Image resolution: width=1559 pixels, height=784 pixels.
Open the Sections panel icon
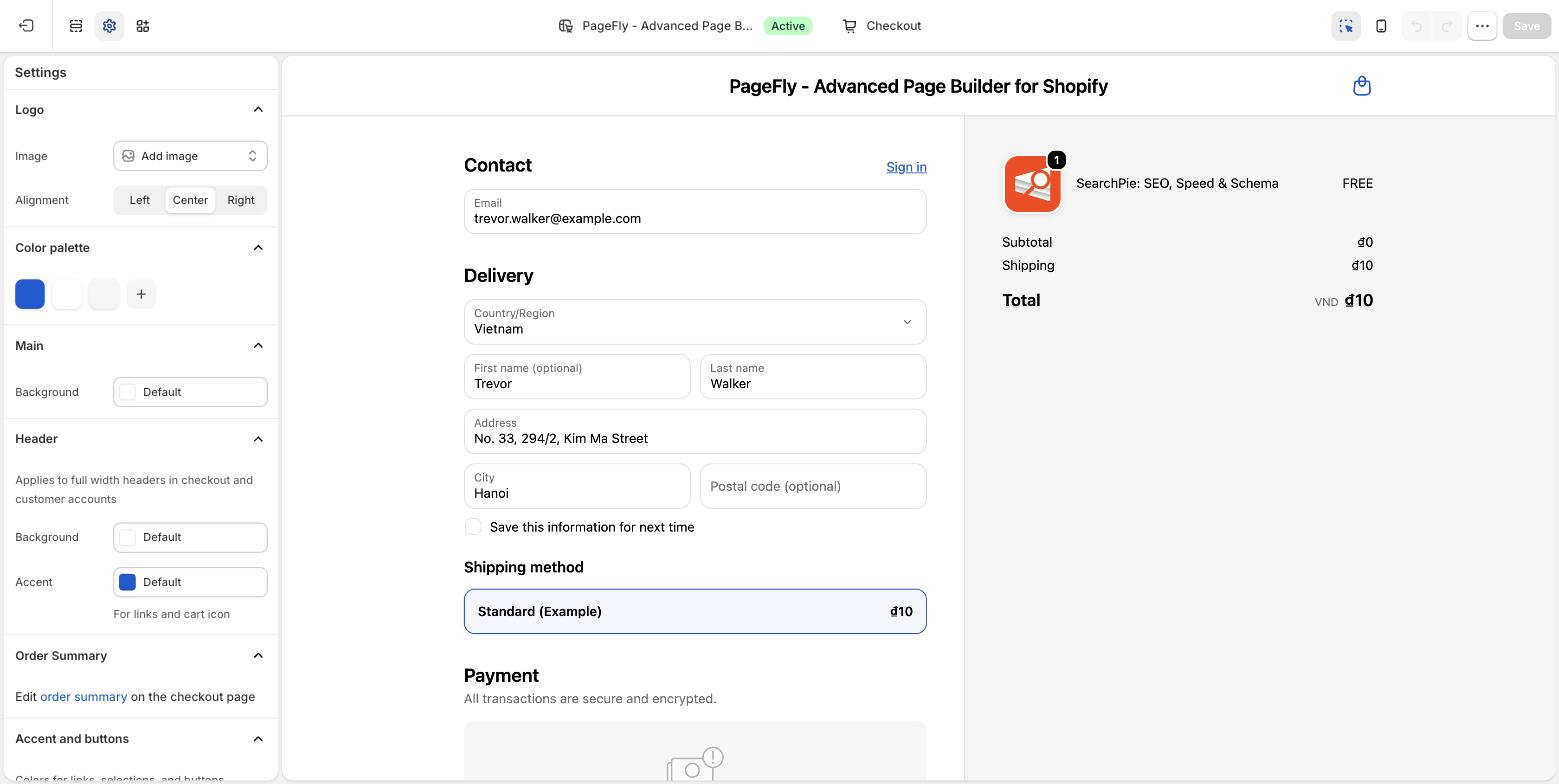click(76, 26)
